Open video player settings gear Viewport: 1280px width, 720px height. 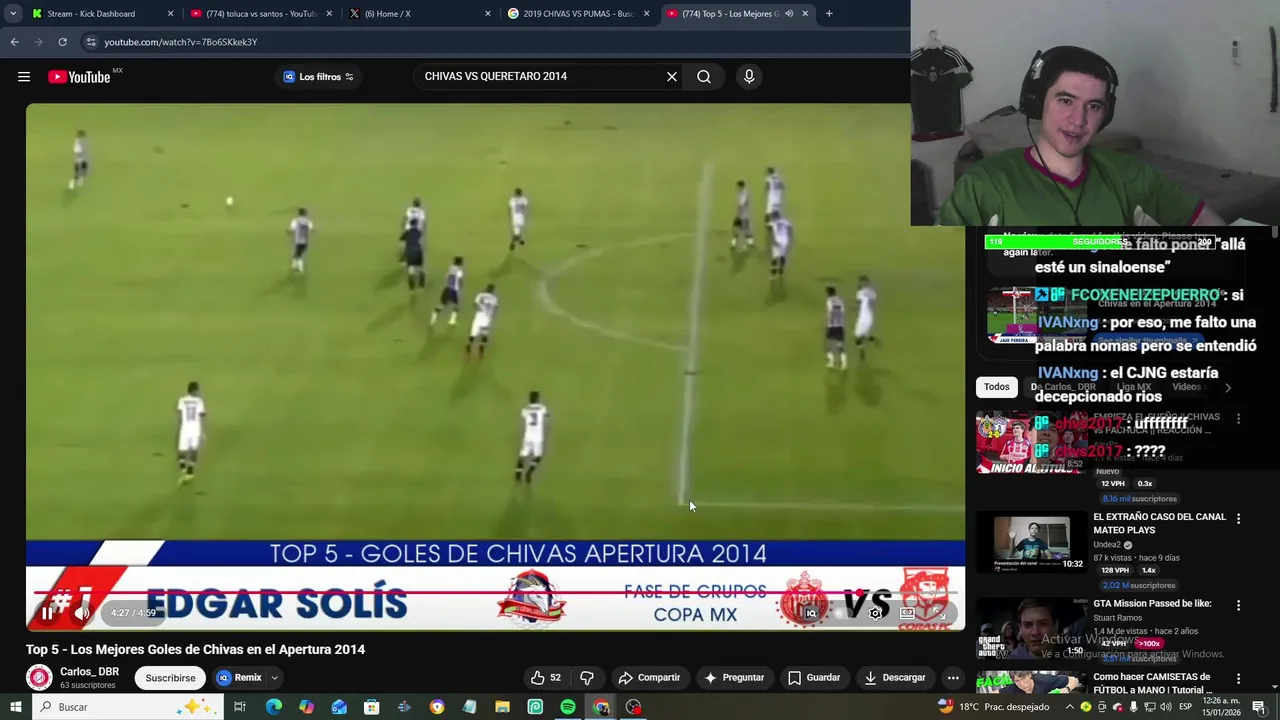[876, 613]
